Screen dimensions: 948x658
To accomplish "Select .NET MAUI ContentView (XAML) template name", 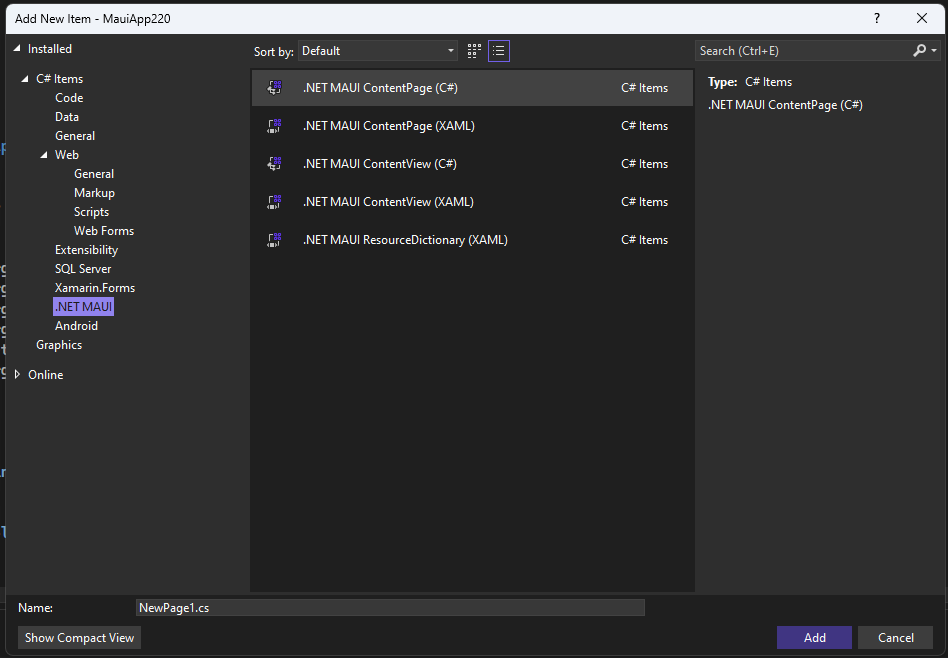I will [388, 202].
